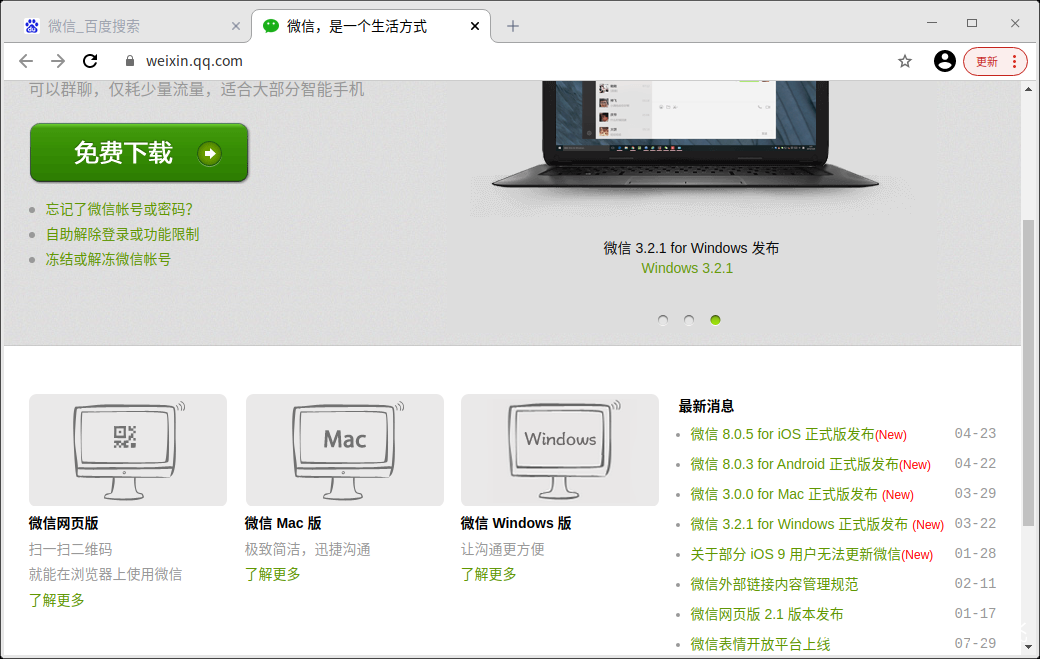
Task: Go forward to the next page
Action: 58,61
